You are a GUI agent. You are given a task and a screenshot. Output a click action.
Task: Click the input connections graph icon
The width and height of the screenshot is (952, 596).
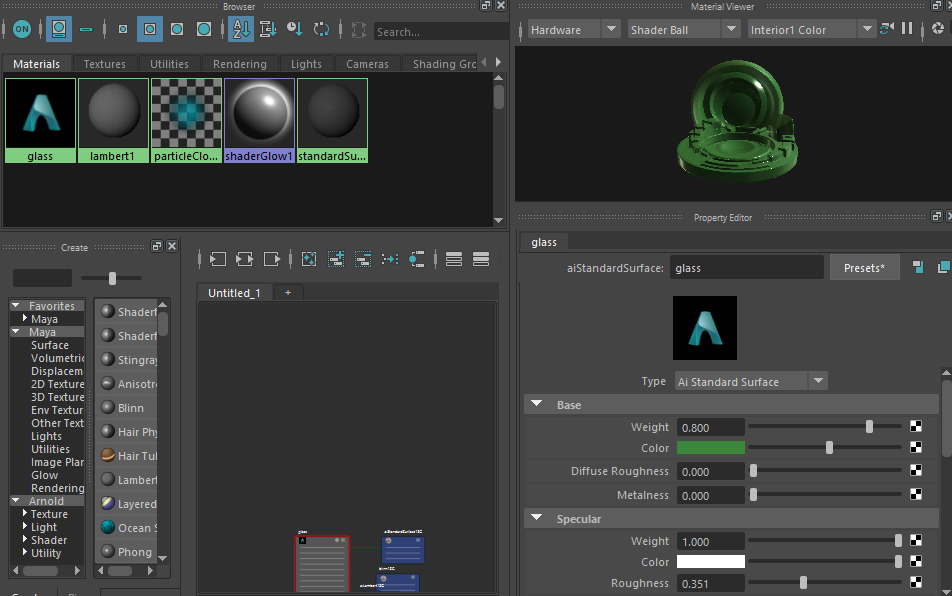pyautogui.click(x=218, y=259)
